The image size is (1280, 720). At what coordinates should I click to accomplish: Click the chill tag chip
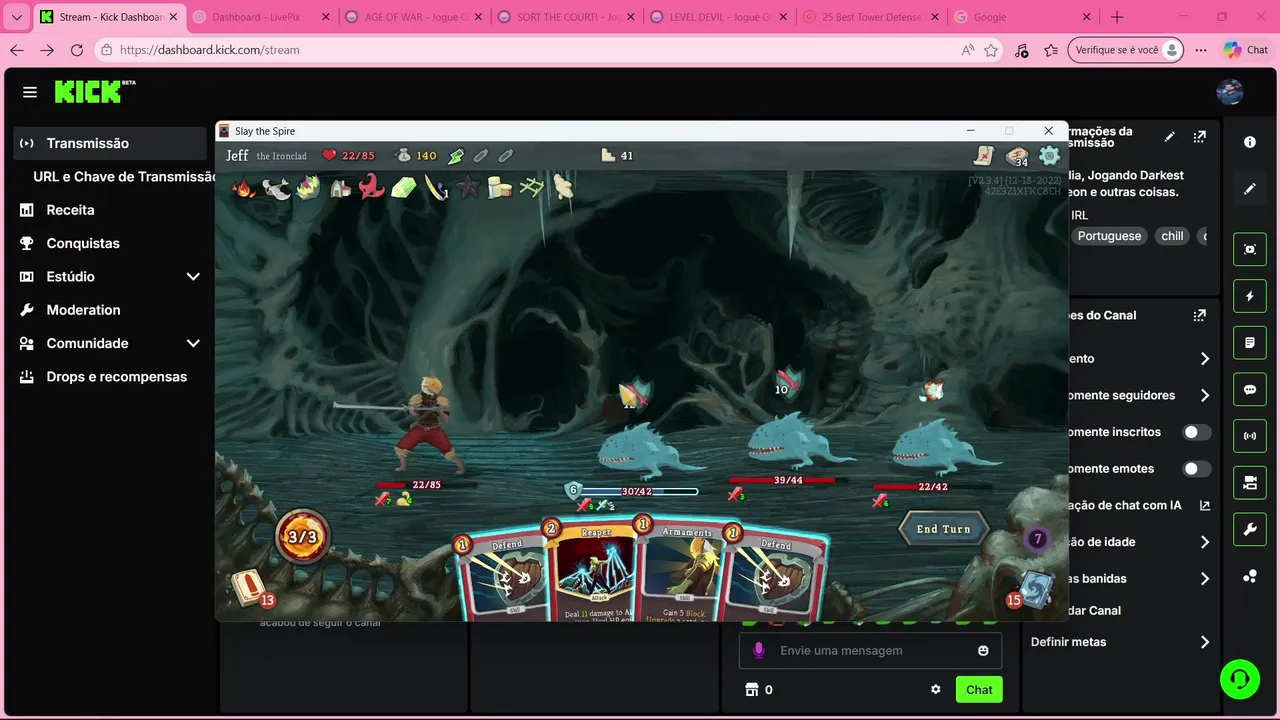click(x=1172, y=236)
